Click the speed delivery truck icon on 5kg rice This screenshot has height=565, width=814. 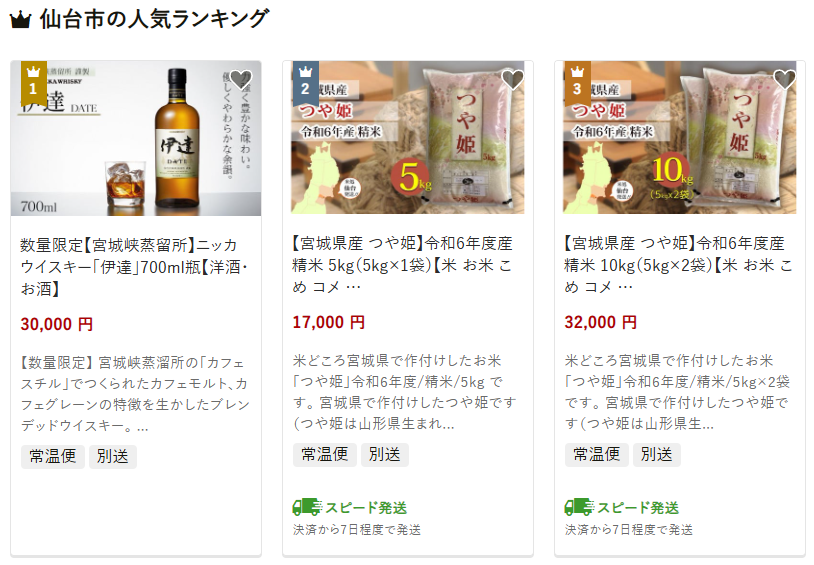(x=307, y=507)
